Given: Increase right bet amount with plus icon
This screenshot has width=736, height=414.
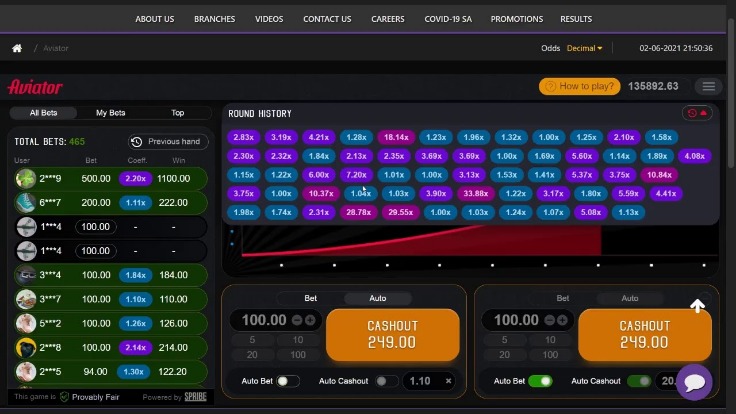Looking at the screenshot, I should pos(562,320).
